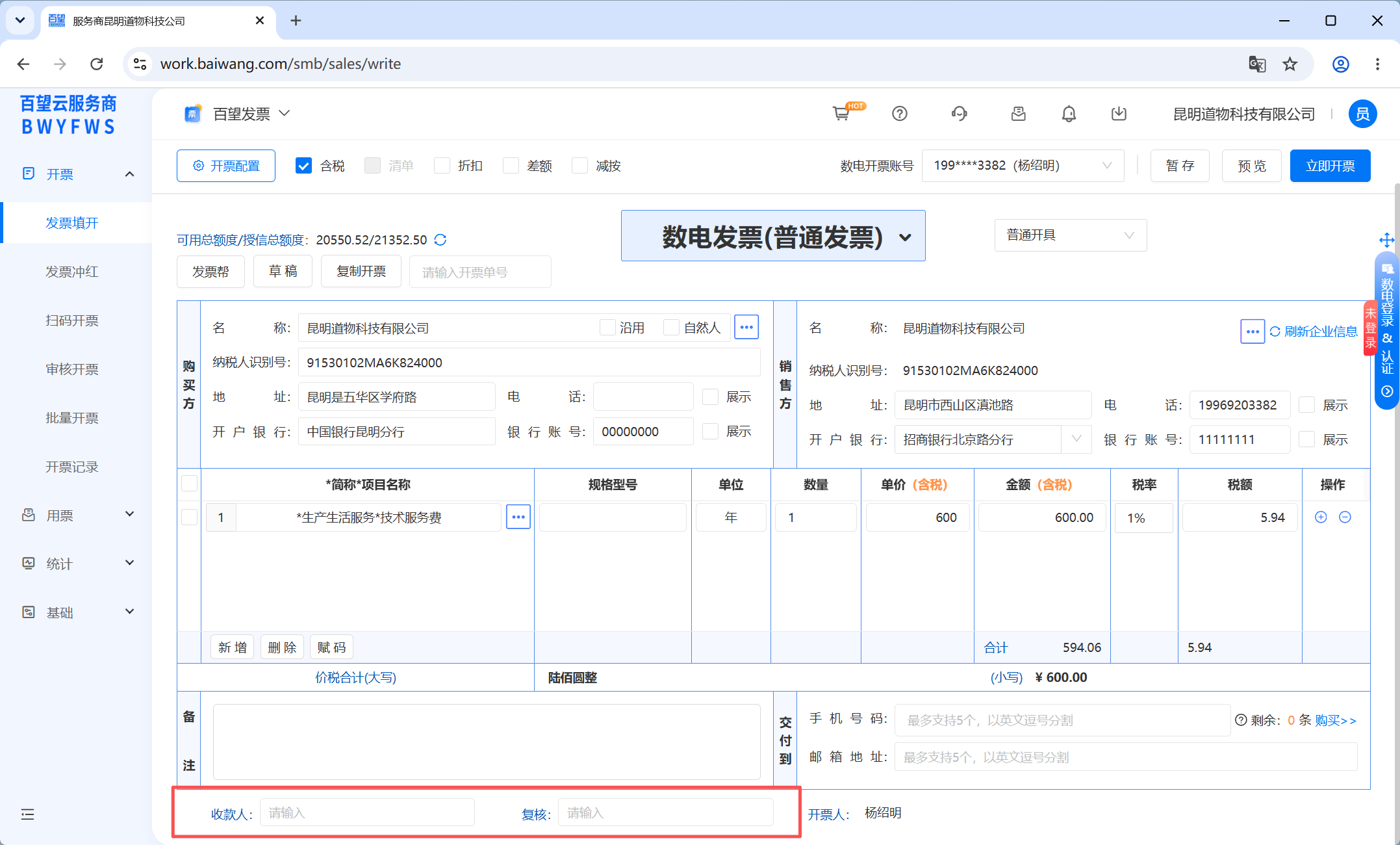Click the 暂存 button
This screenshot has height=845, width=1400.
(1180, 166)
